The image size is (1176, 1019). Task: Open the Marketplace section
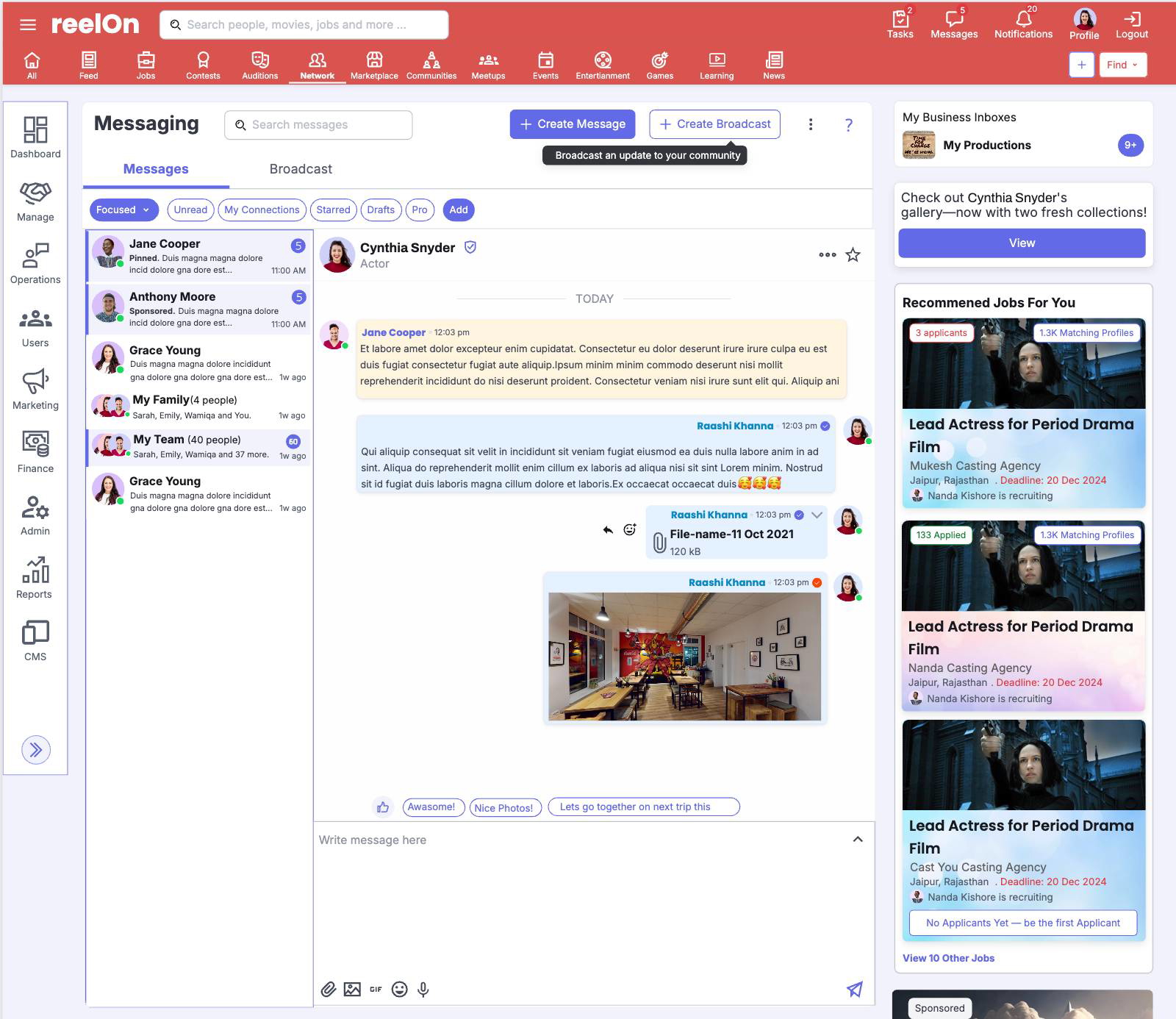374,65
